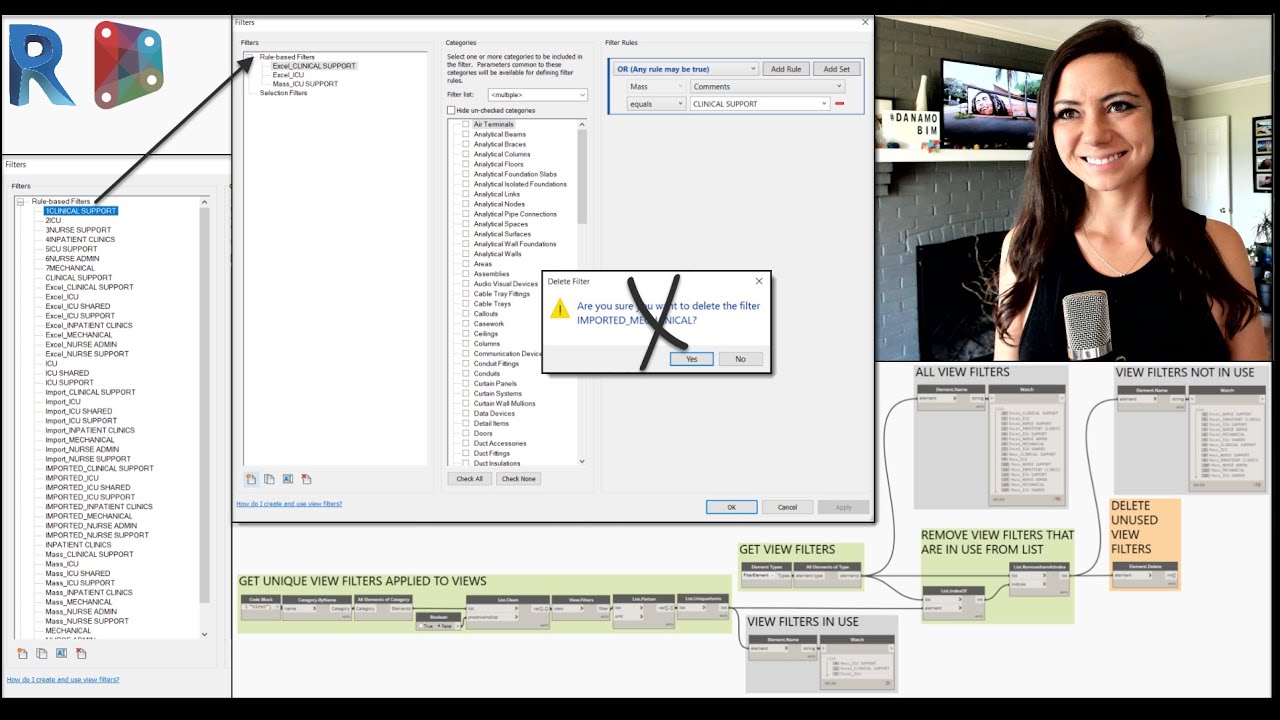
Task: Click down arrow of small filter list scrollbar
Action: coord(205,634)
